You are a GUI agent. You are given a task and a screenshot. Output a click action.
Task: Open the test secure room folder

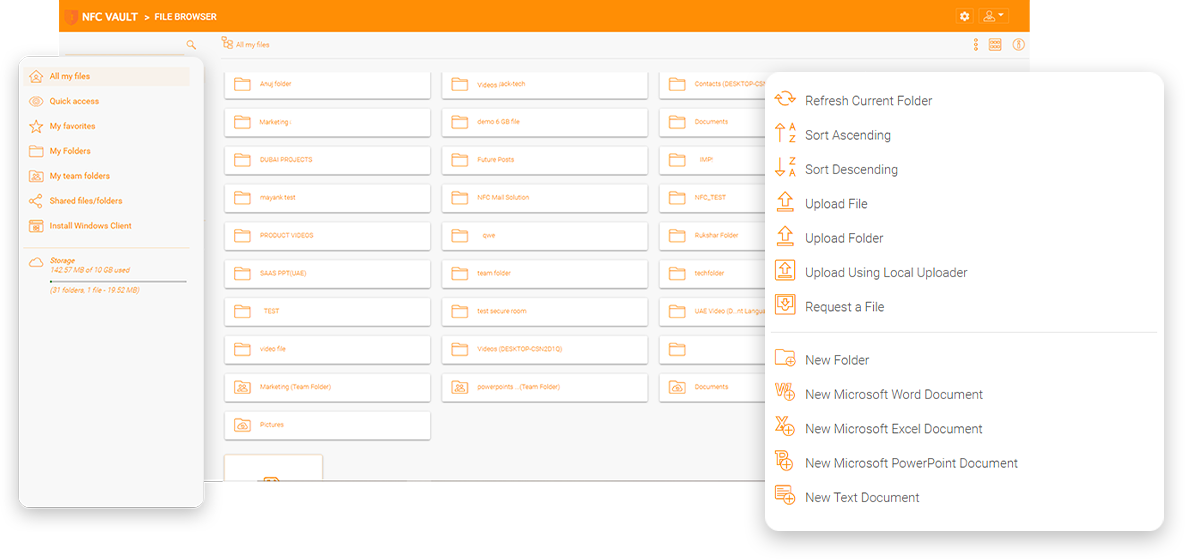pos(545,311)
